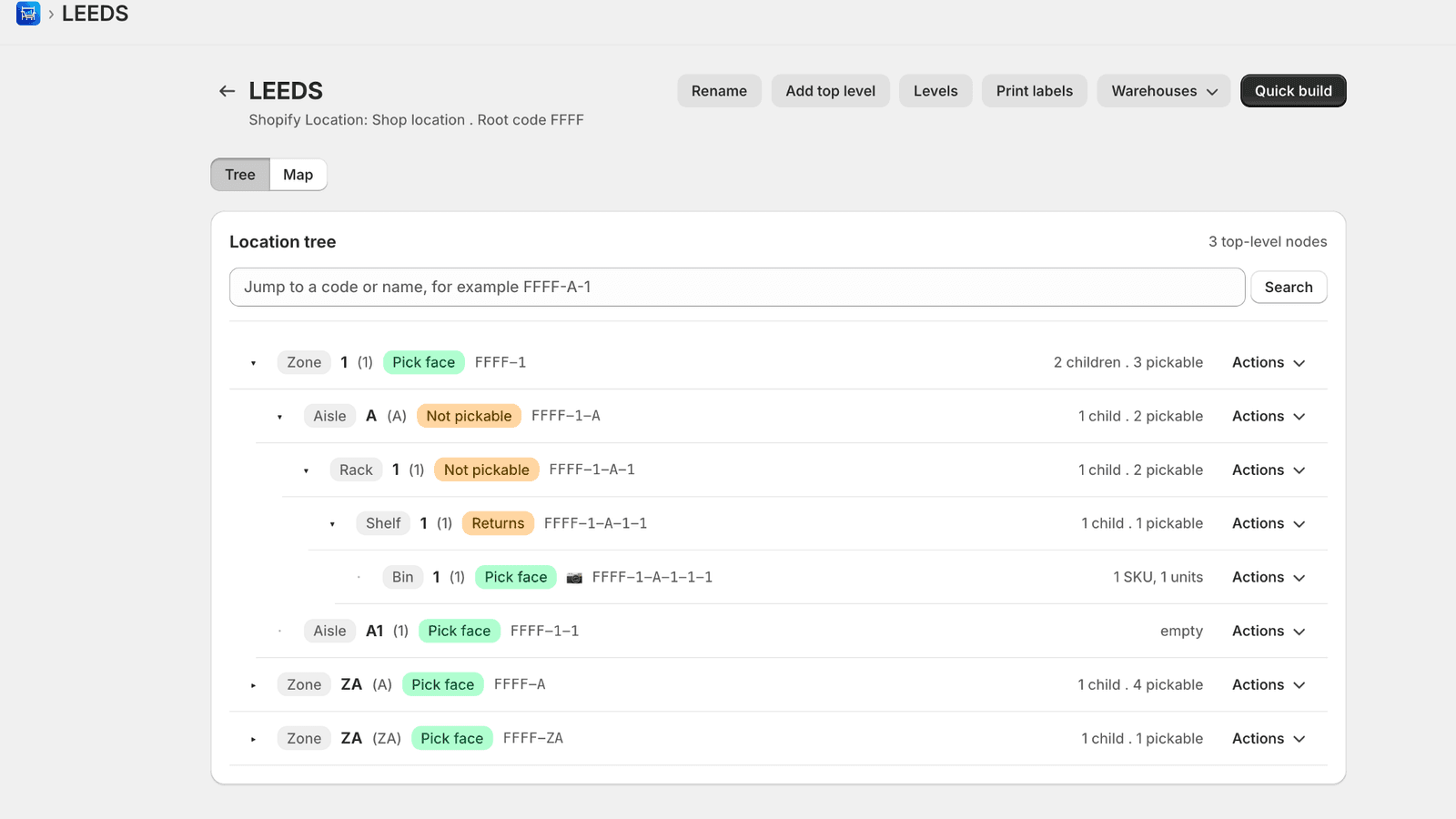
Task: Click the app icon in the breadcrumb
Action: click(x=28, y=14)
